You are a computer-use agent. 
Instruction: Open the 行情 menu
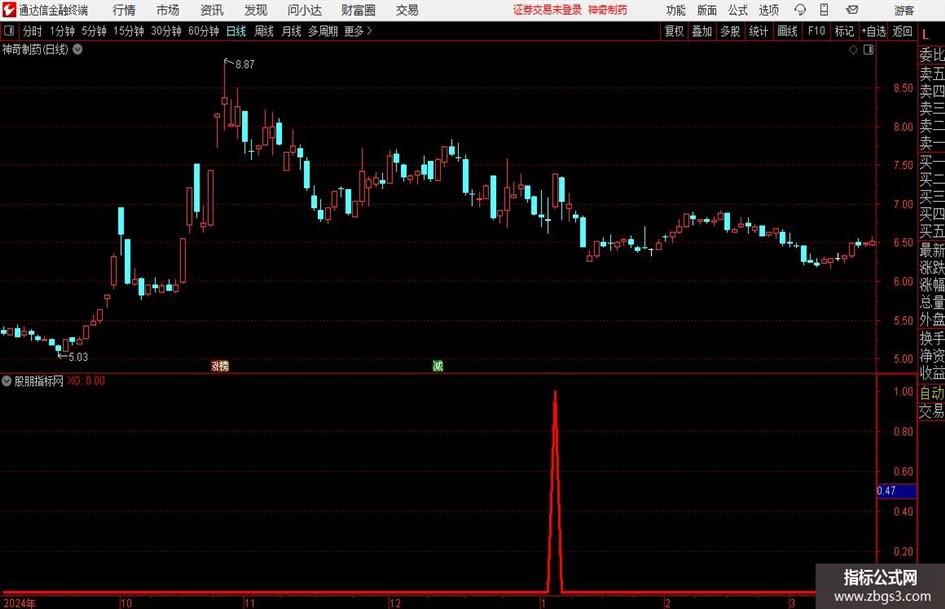[124, 10]
